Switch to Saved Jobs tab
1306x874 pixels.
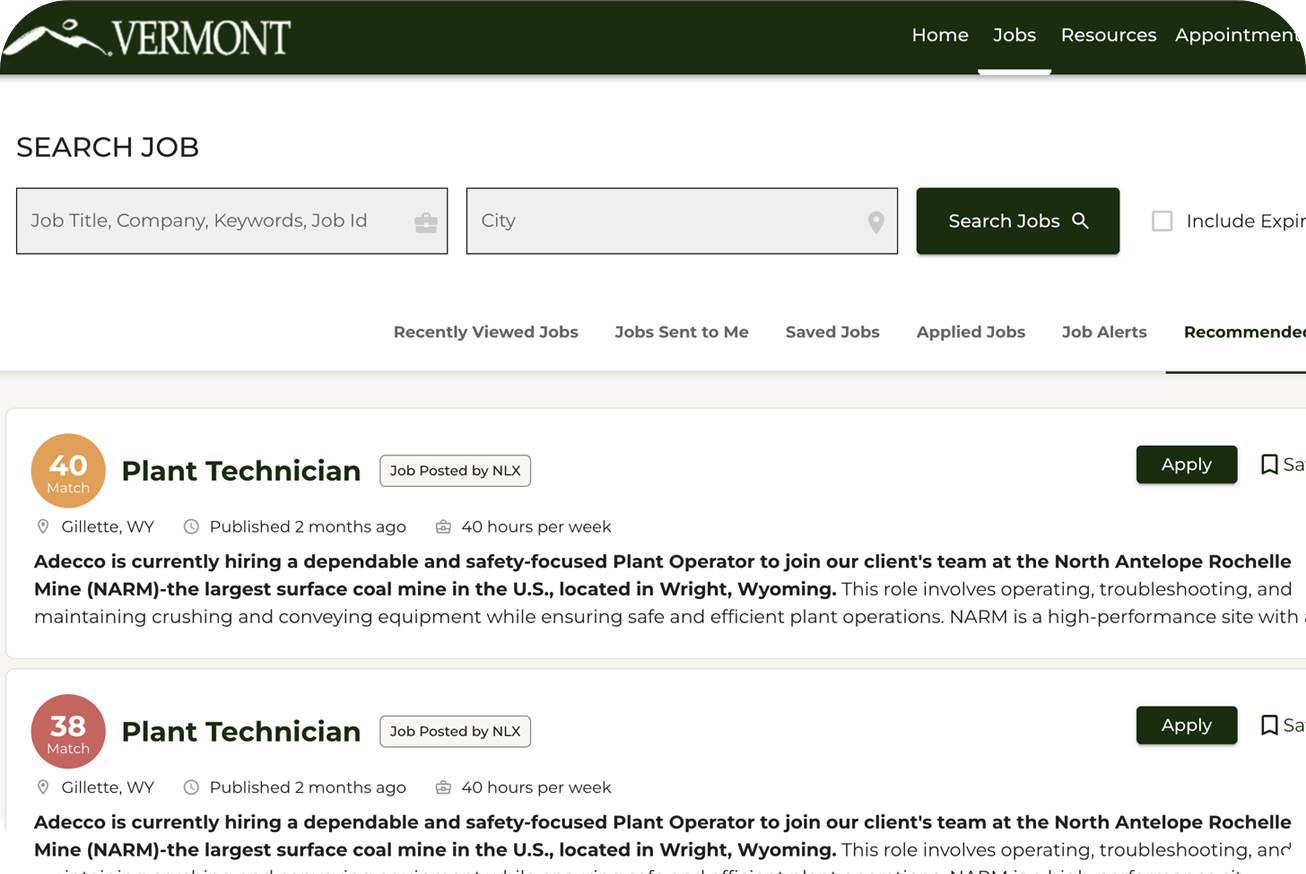832,332
